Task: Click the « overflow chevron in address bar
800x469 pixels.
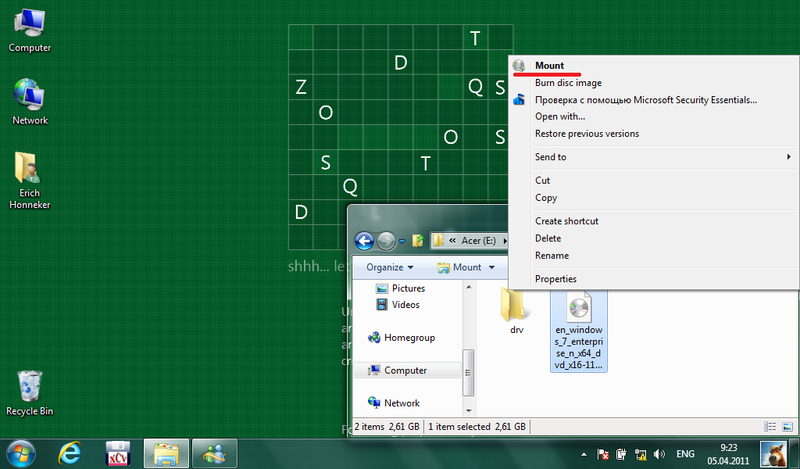Action: click(x=452, y=240)
